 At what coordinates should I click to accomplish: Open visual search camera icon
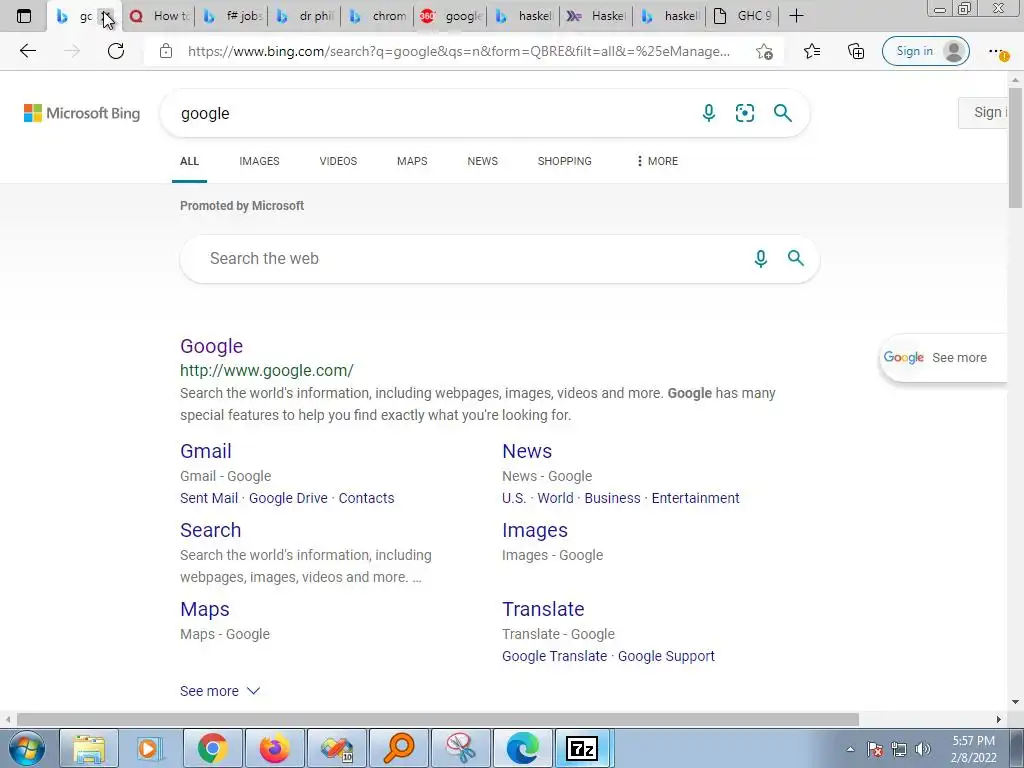[x=744, y=113]
